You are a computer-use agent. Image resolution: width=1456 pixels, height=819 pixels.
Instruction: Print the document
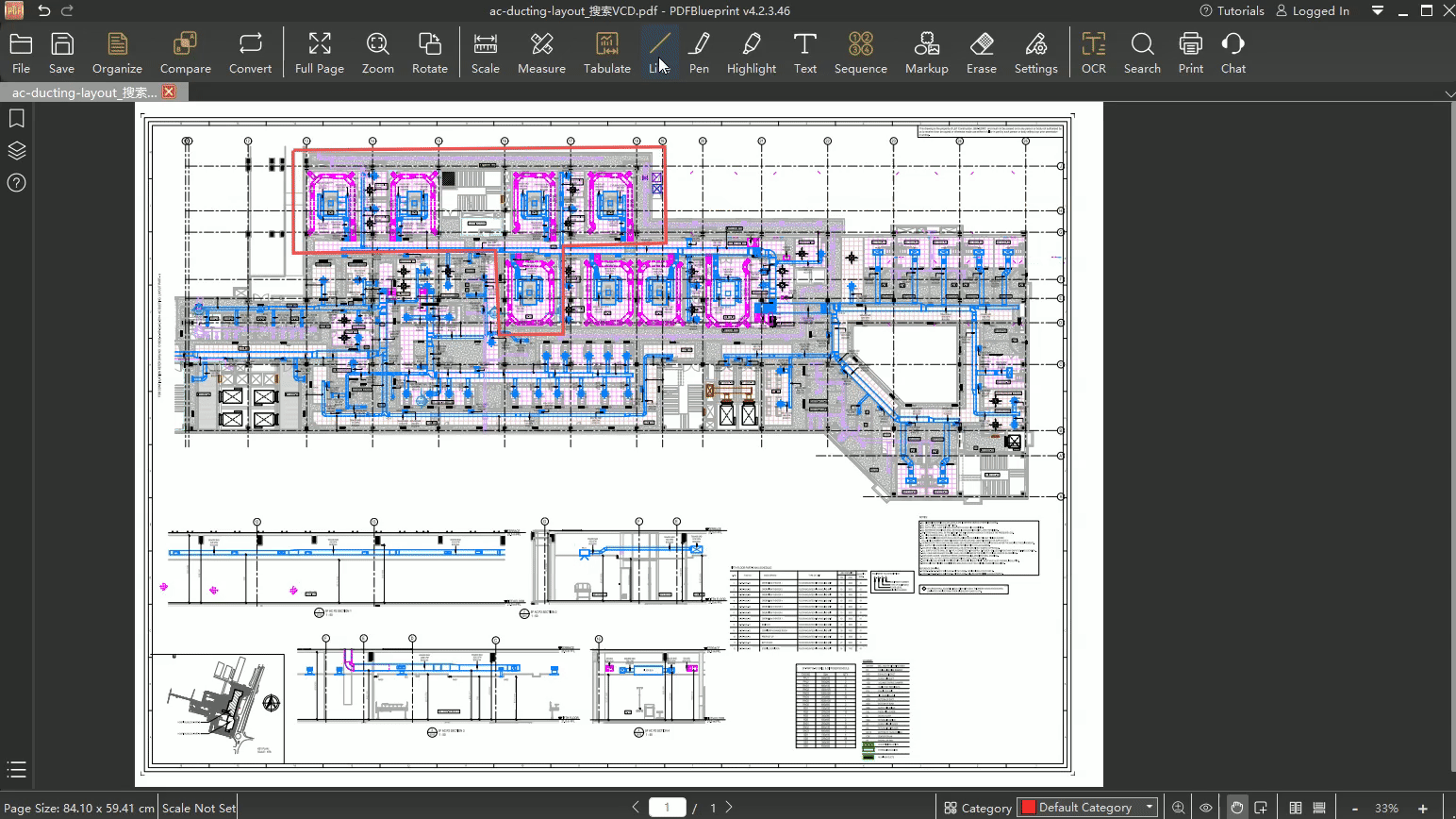(1190, 53)
